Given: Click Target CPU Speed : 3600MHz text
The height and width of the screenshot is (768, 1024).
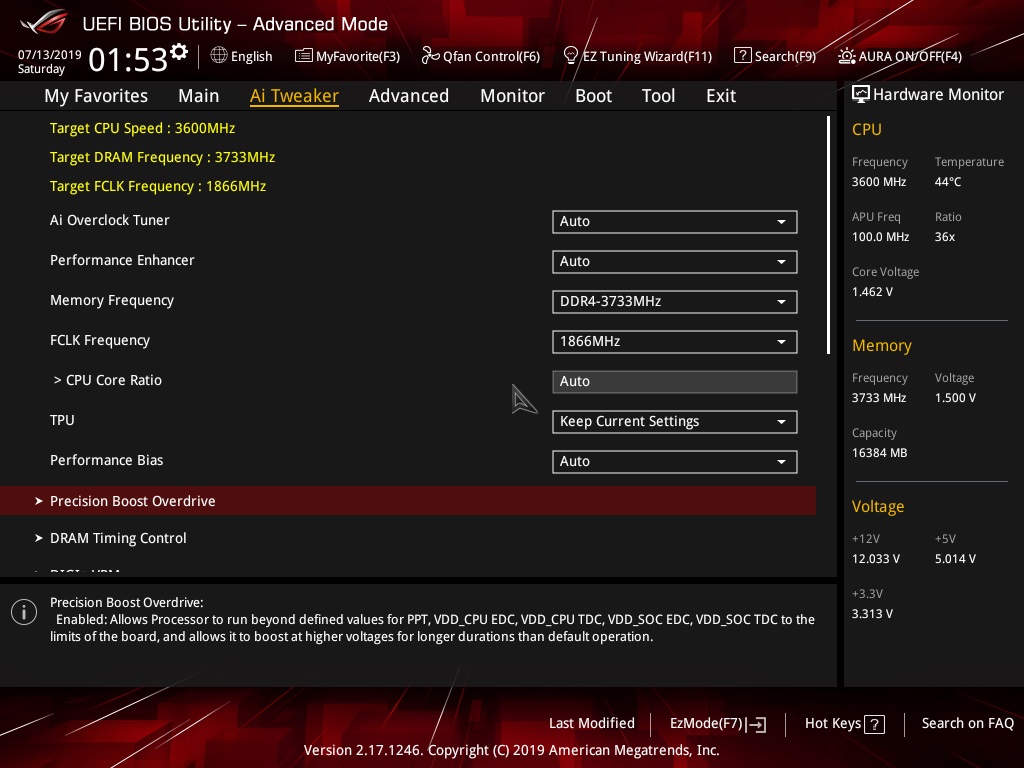Looking at the screenshot, I should coord(142,128).
